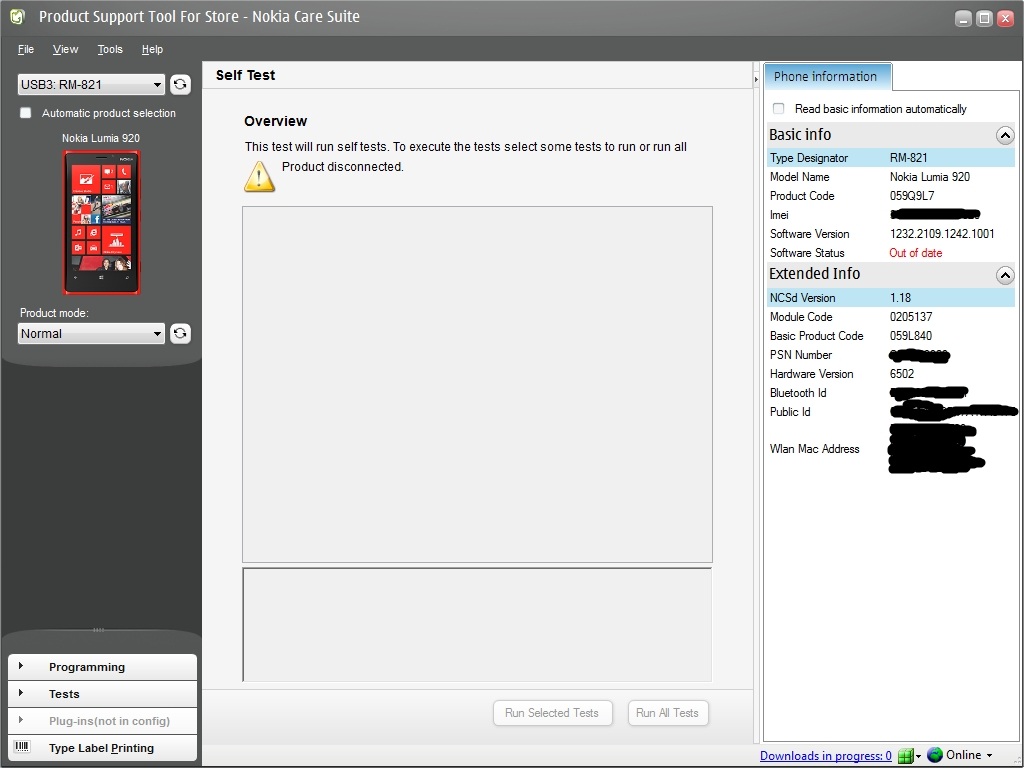Click the refresh icon beside USB3: RM-821
The height and width of the screenshot is (768, 1024).
[x=180, y=84]
